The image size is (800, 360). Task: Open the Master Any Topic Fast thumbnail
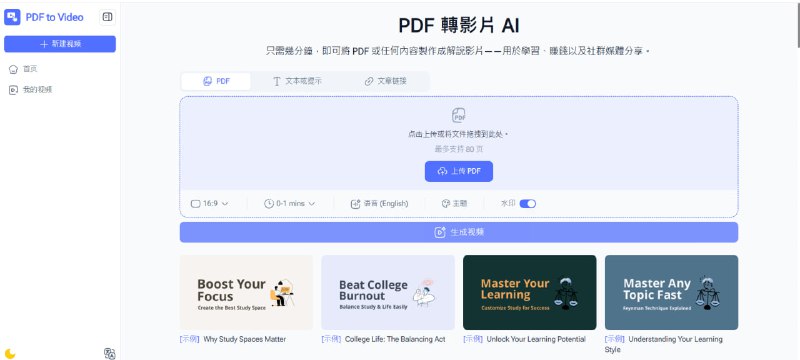point(671,292)
